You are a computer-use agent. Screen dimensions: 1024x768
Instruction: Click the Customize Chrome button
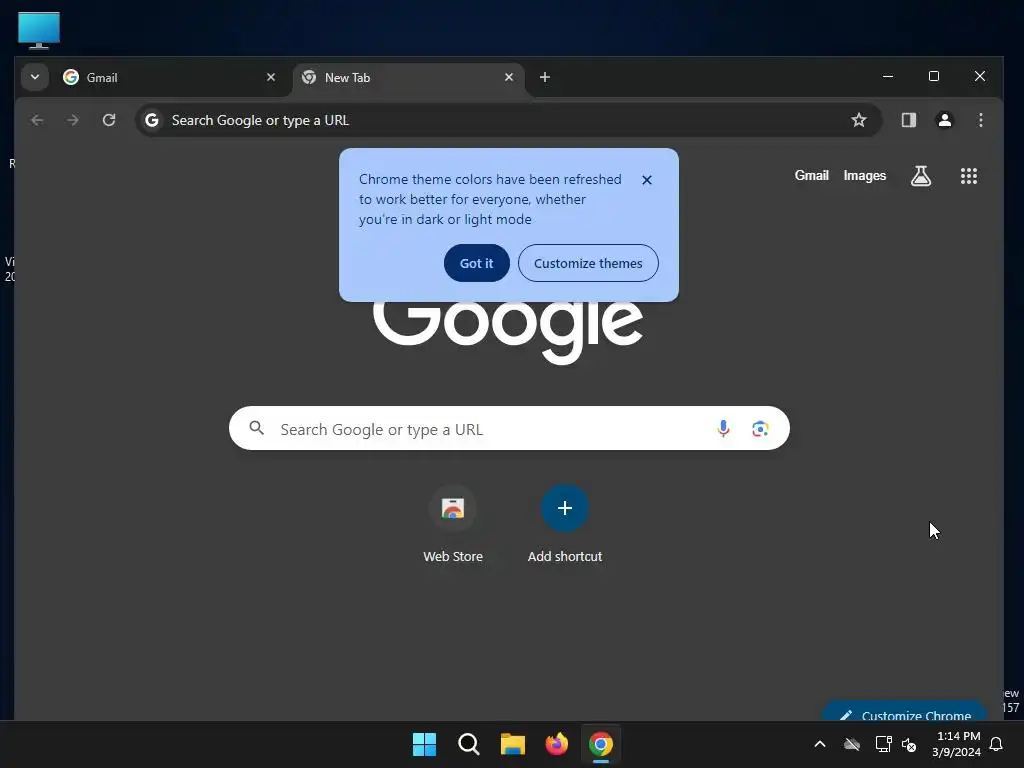point(904,712)
